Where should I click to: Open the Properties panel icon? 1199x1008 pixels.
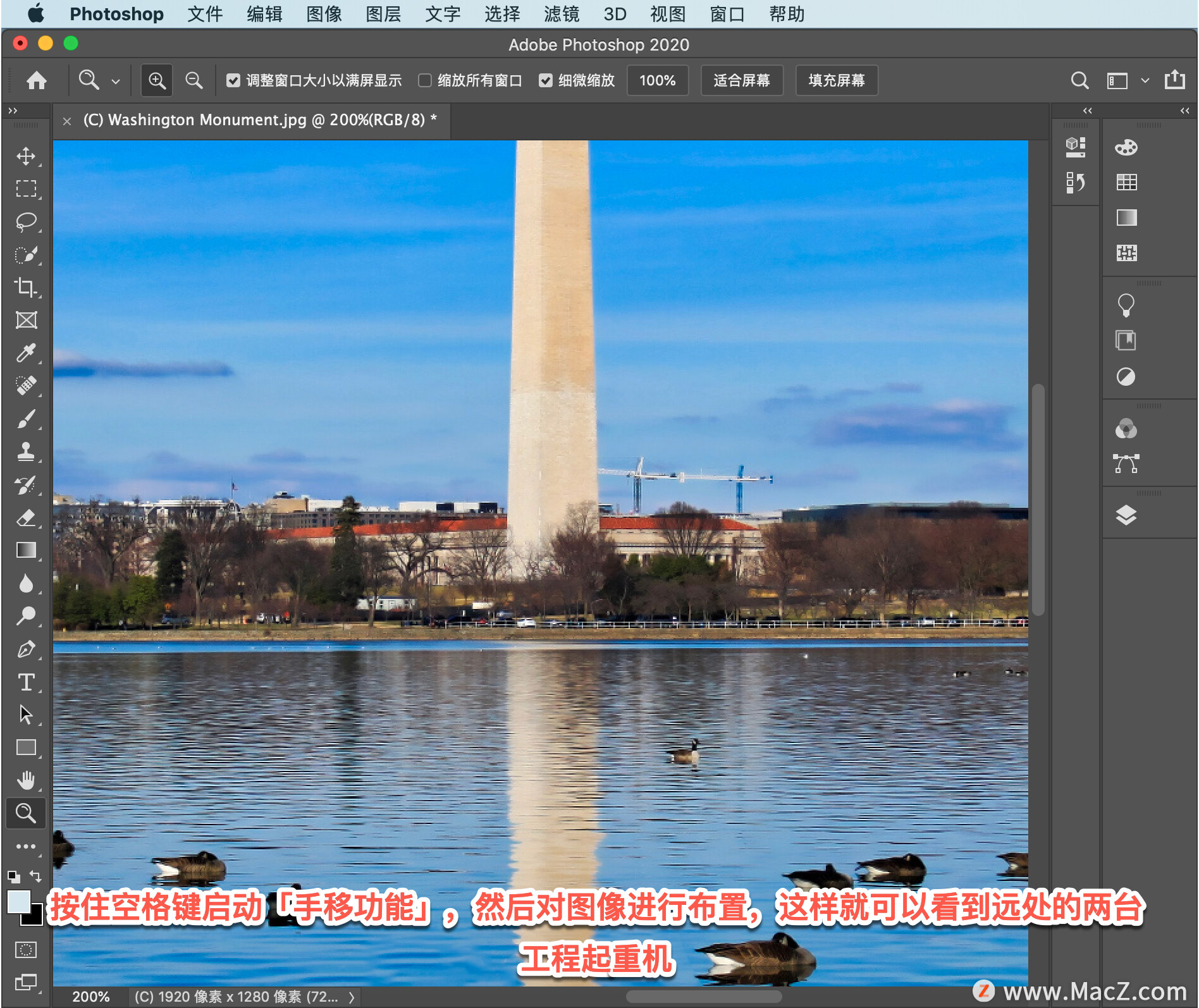click(1076, 147)
